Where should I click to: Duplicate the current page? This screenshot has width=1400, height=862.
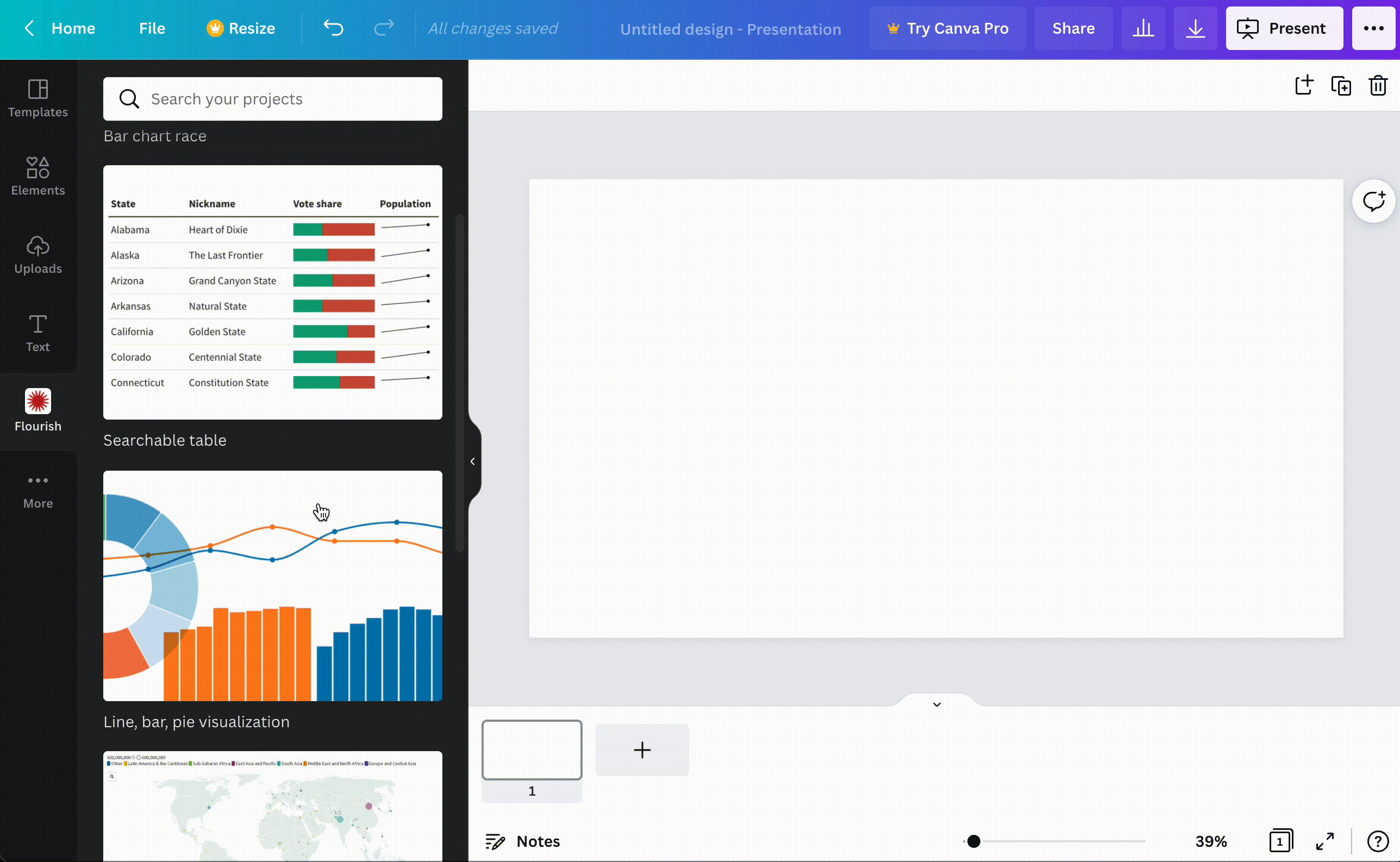[x=1341, y=85]
